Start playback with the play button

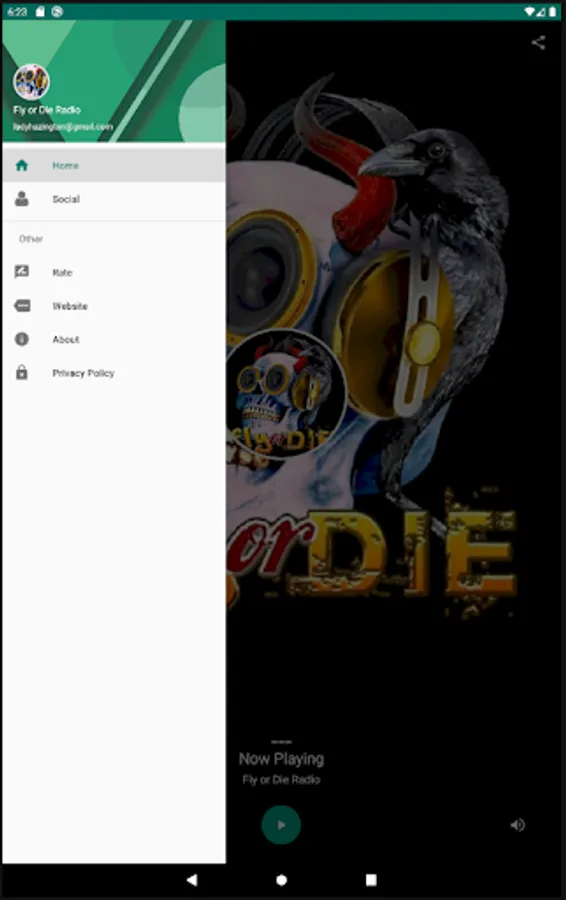tap(281, 825)
